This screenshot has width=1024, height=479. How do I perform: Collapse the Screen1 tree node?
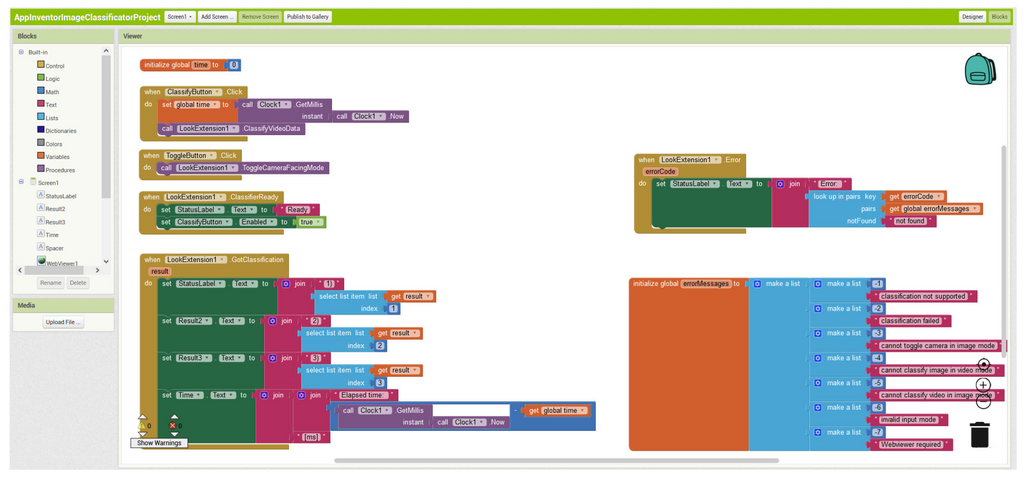tap(22, 182)
